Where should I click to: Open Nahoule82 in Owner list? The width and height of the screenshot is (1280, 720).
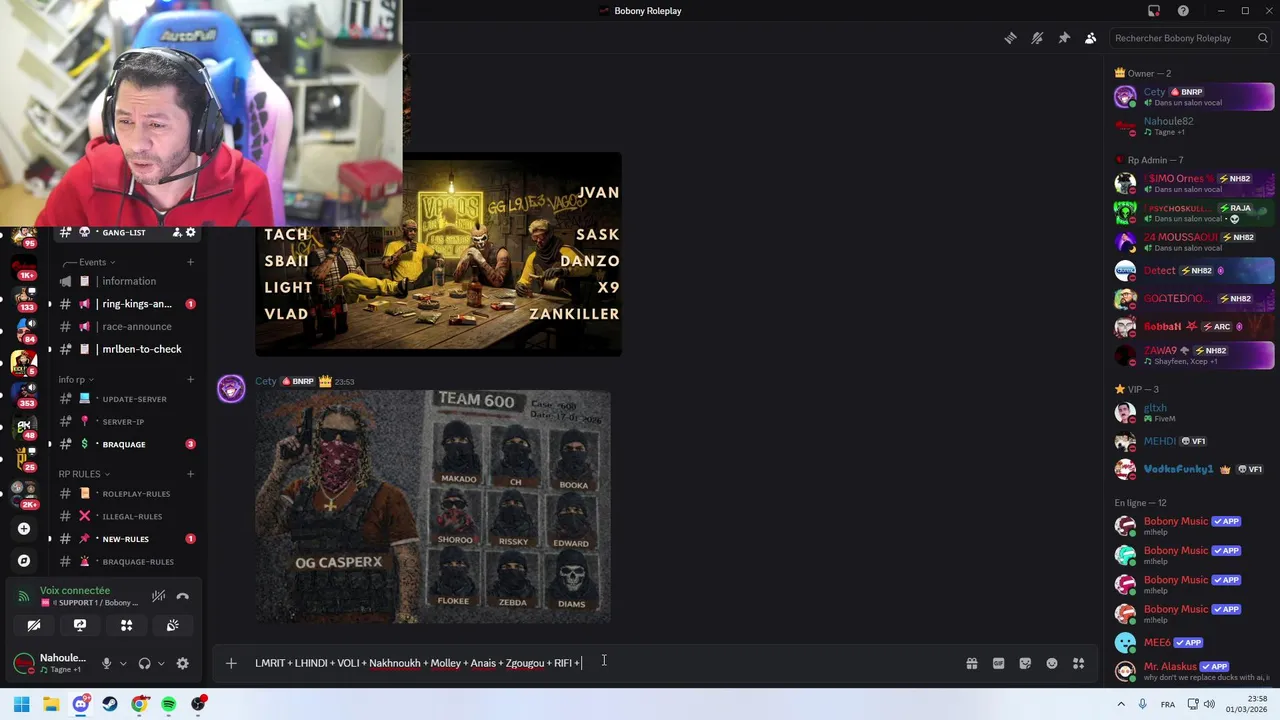pos(1194,126)
